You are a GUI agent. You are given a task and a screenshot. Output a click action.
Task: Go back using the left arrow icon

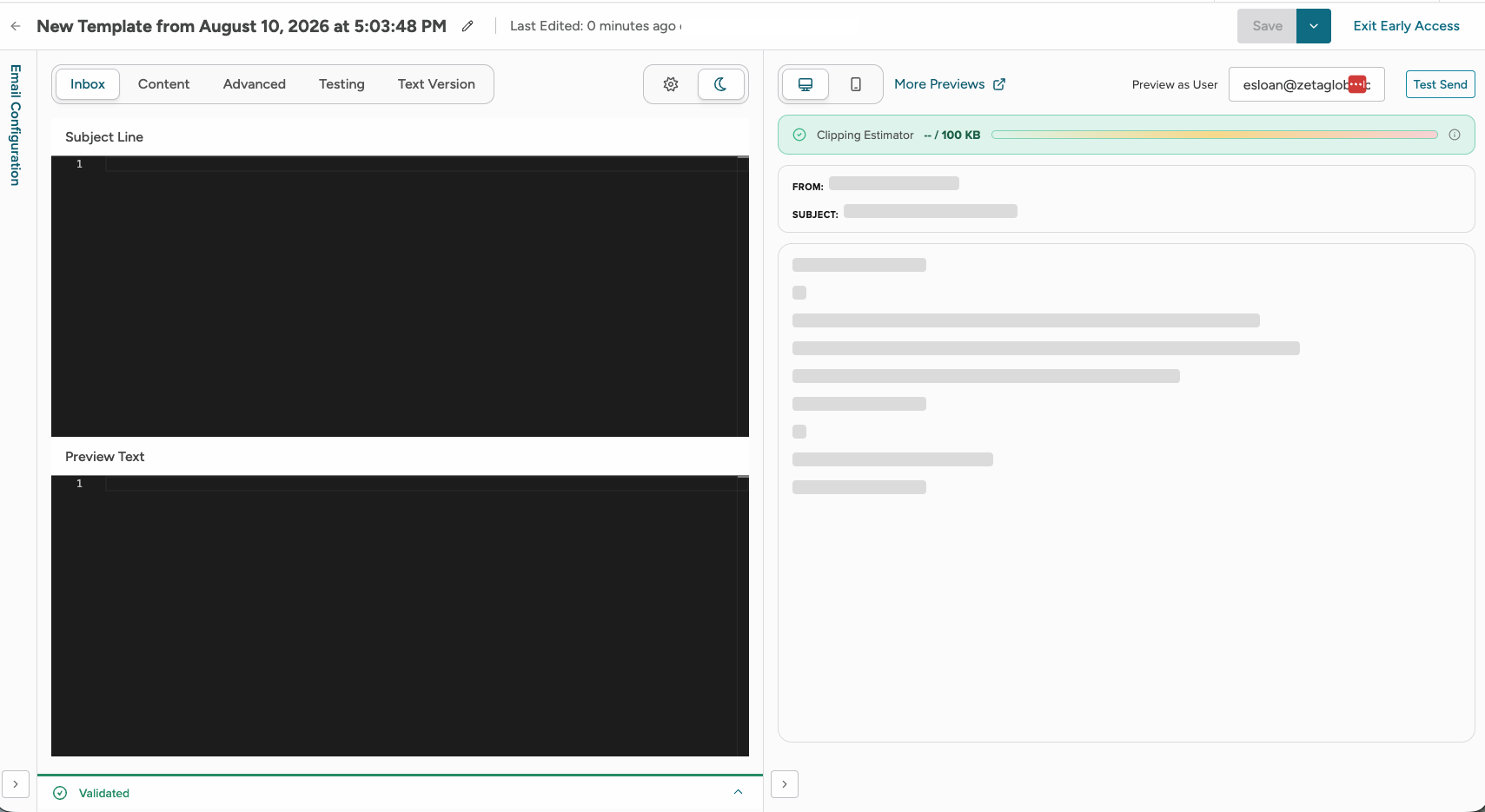[16, 26]
